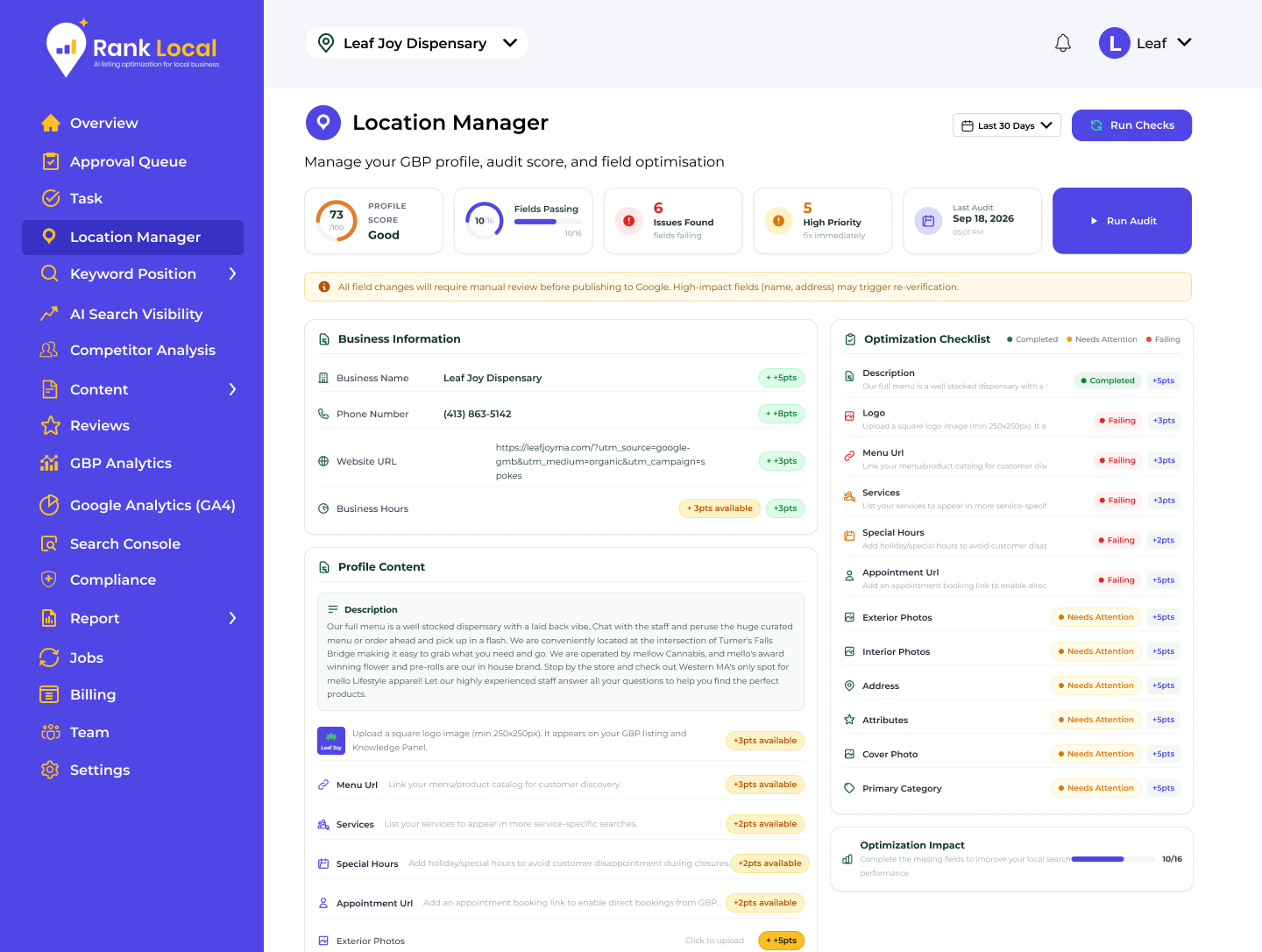Image resolution: width=1262 pixels, height=952 pixels.
Task: Click the Leaf Joy logo thumbnail
Action: click(331, 741)
